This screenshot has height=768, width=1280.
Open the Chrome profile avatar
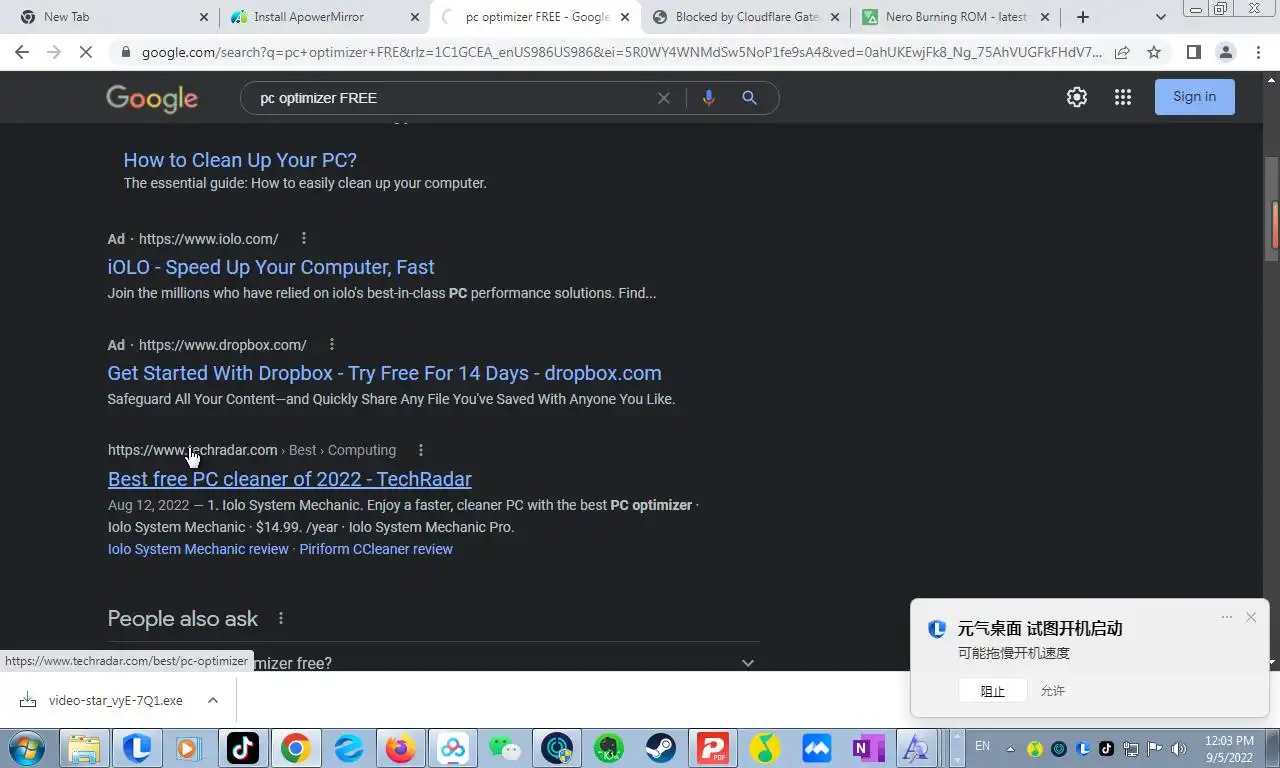pyautogui.click(x=1225, y=53)
